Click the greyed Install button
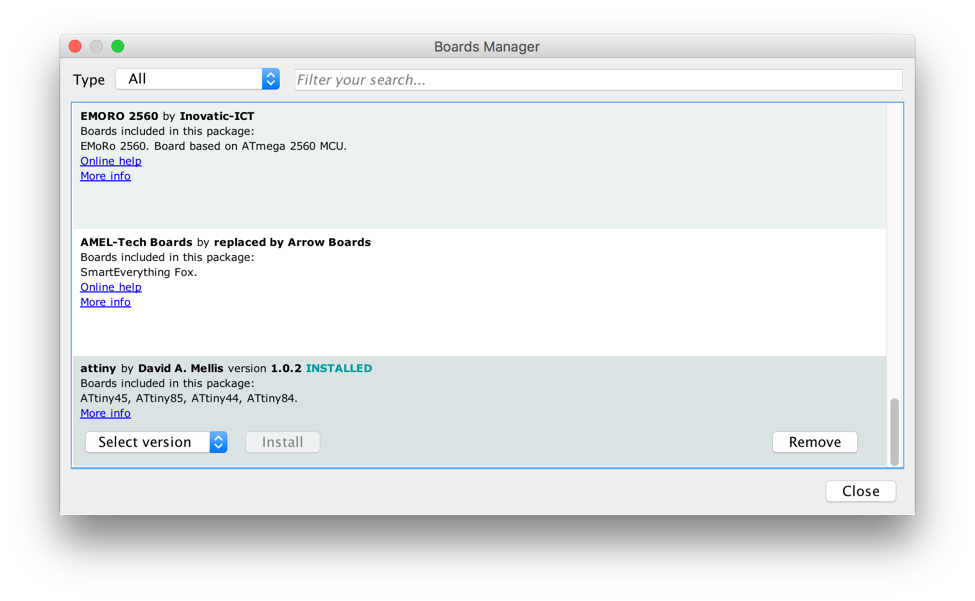This screenshot has width=975, height=601. coord(283,442)
